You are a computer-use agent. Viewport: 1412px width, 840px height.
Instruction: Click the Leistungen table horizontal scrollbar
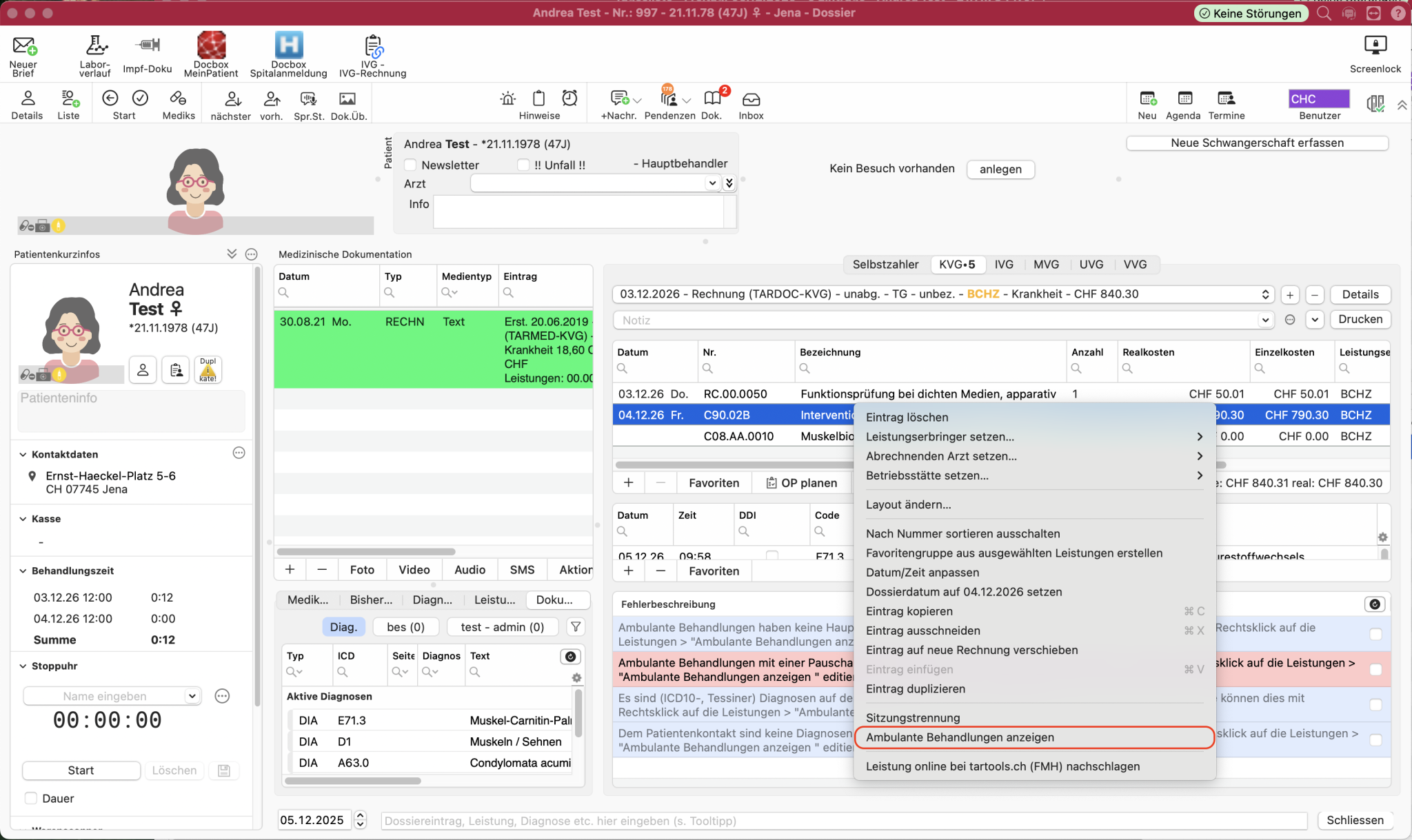pos(731,464)
